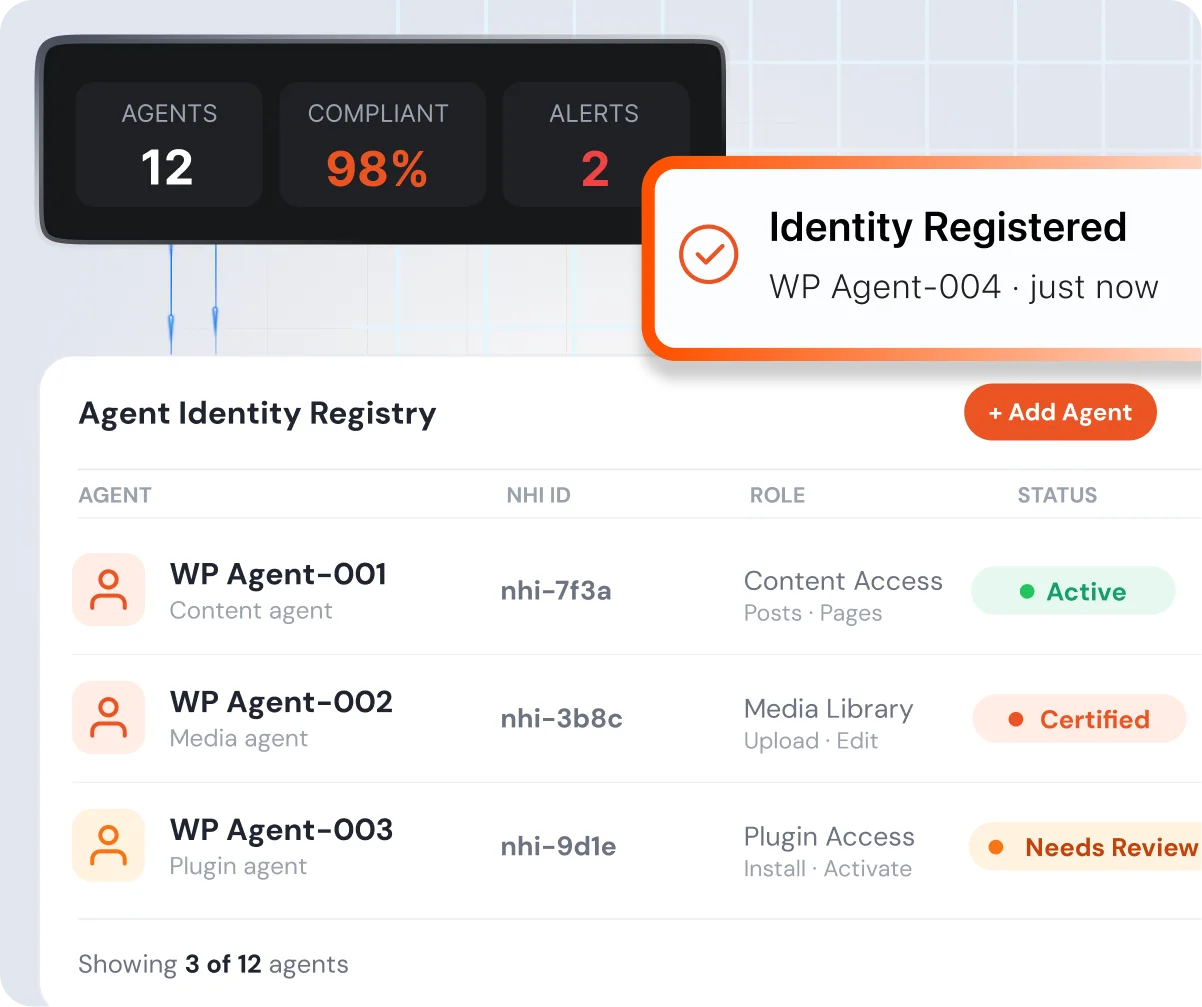
Task: Sort by the NHI ID column header
Action: point(538,495)
